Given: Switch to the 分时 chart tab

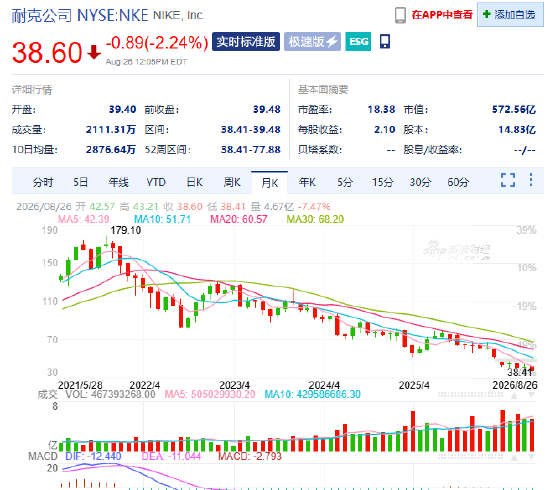Looking at the screenshot, I should [43, 182].
